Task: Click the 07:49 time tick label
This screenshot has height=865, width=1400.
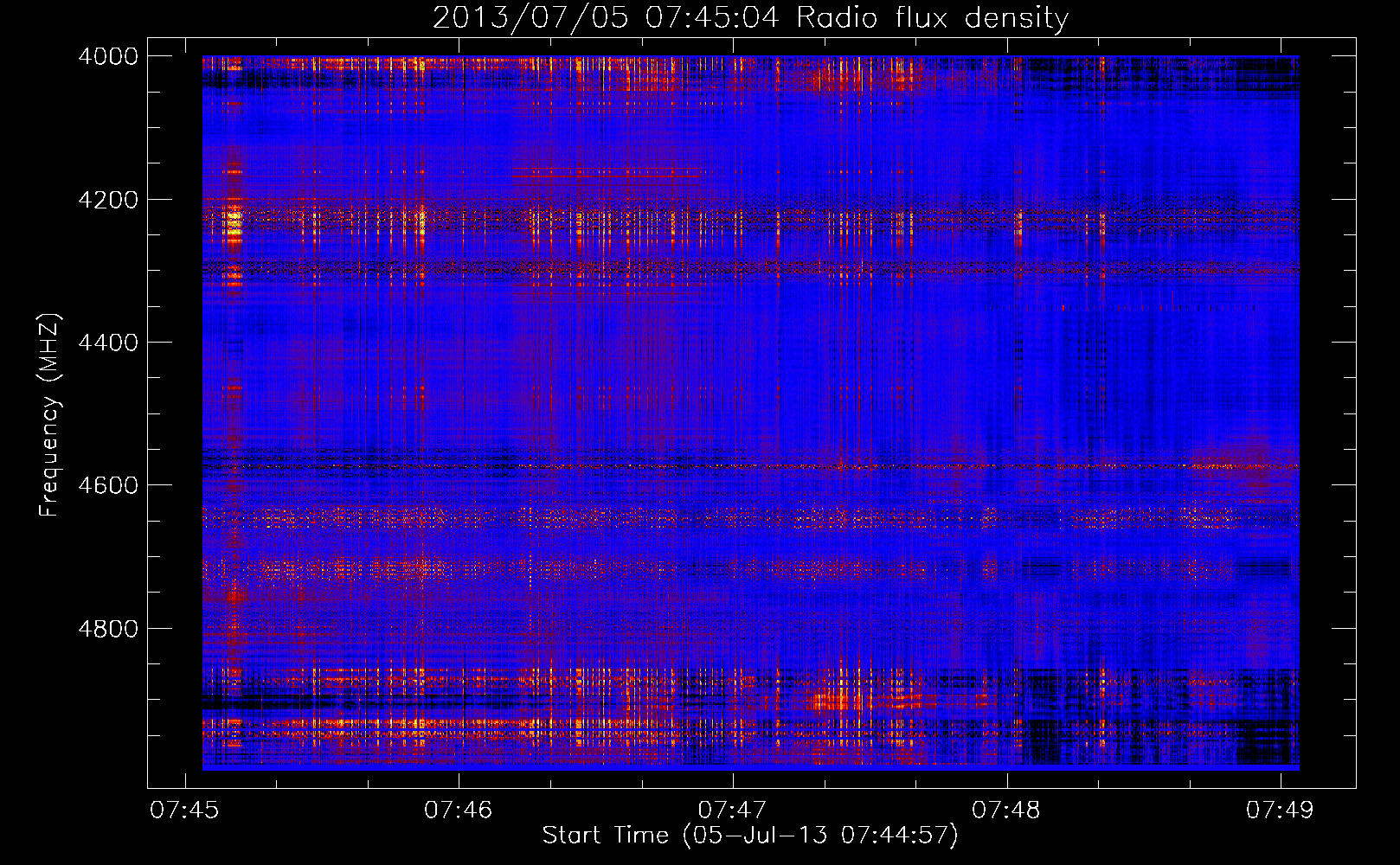Action: click(1280, 811)
